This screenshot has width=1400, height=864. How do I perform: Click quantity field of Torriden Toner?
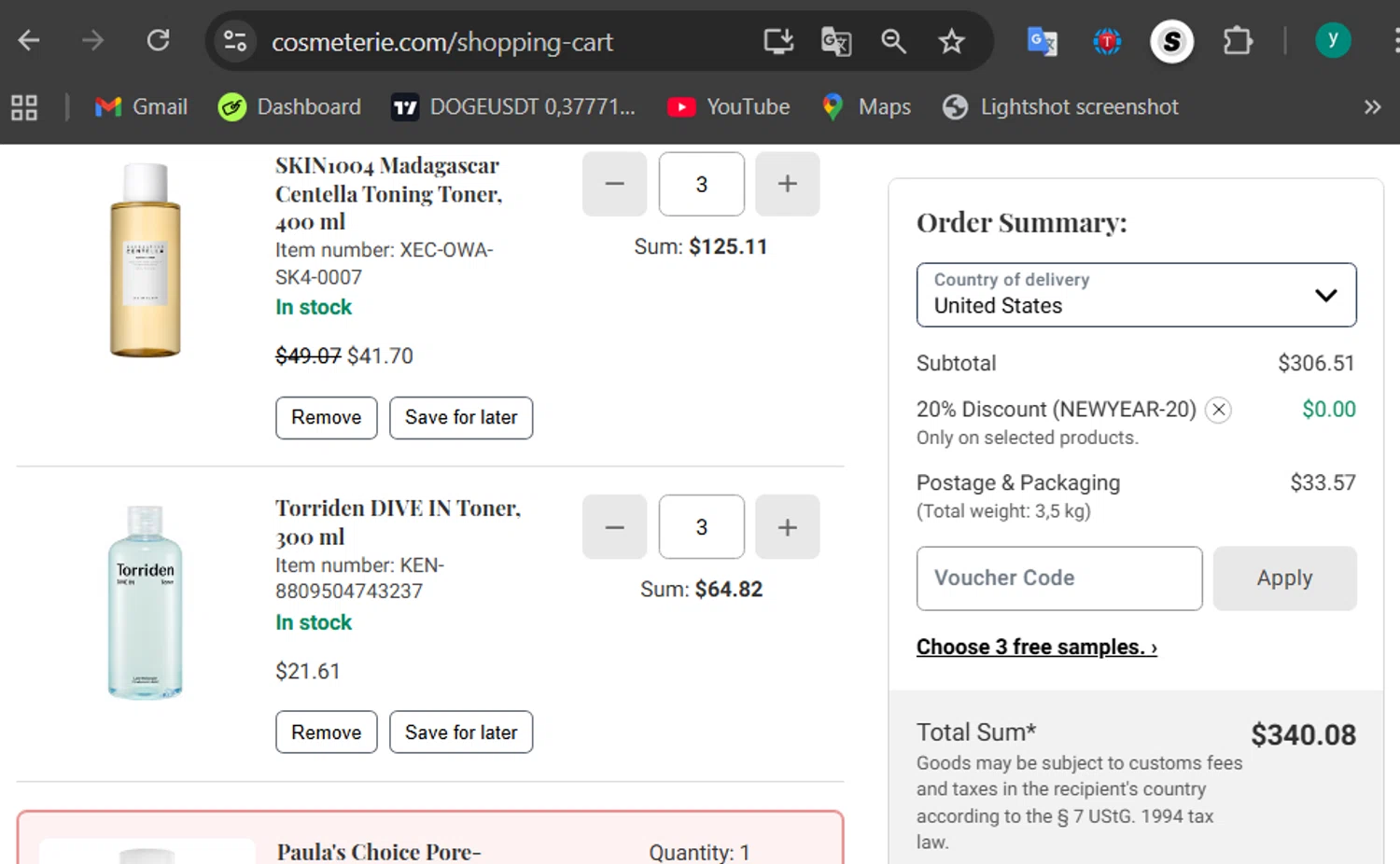pos(702,527)
